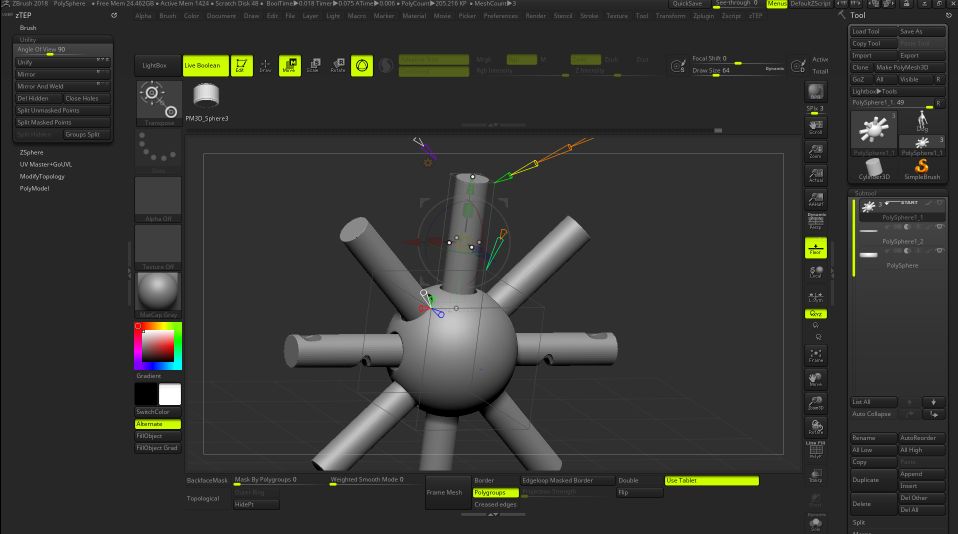
Task: Select the Rotate mode icon
Action: click(338, 65)
